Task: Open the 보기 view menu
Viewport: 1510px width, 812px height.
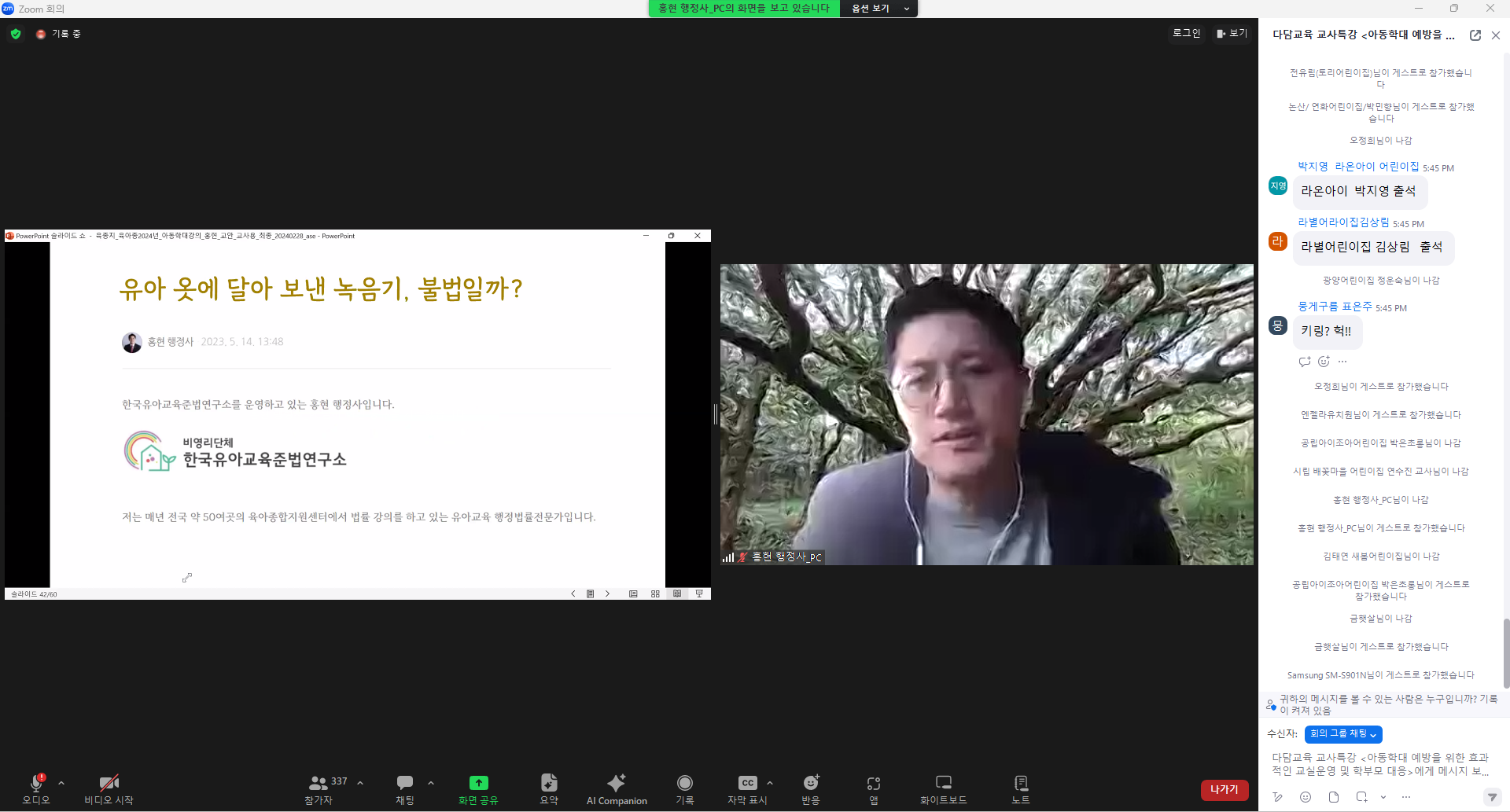Action: (1232, 33)
